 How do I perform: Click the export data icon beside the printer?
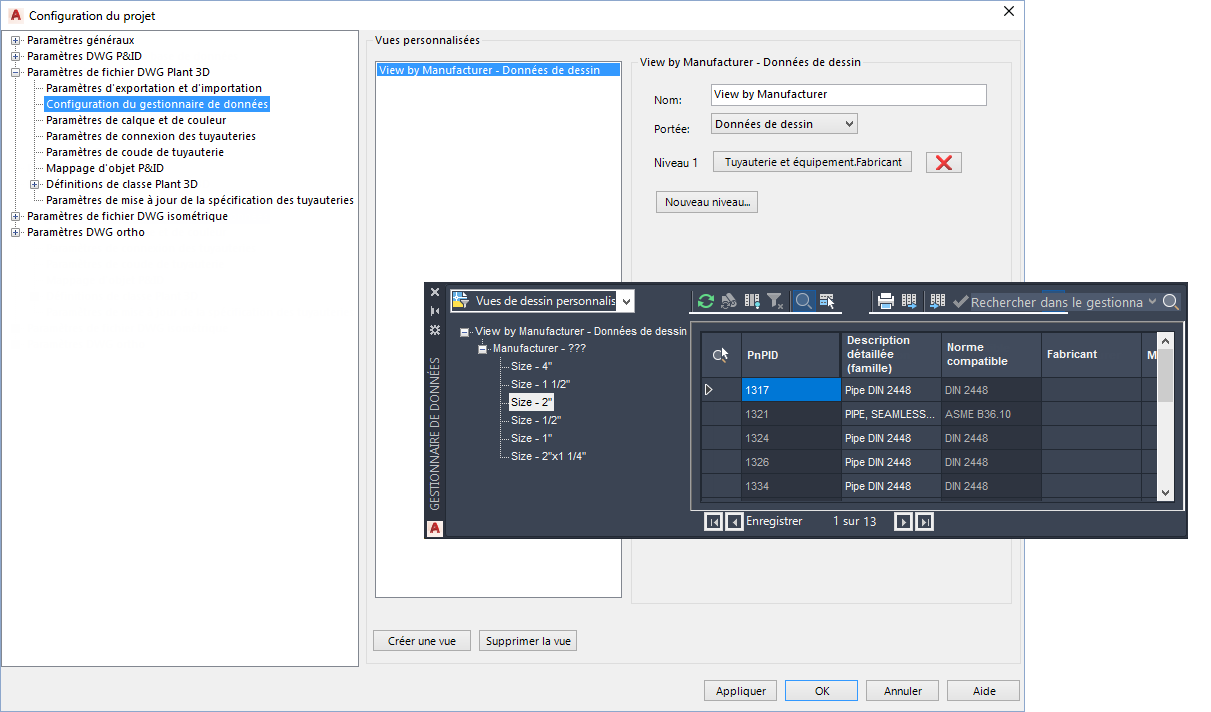click(x=909, y=301)
